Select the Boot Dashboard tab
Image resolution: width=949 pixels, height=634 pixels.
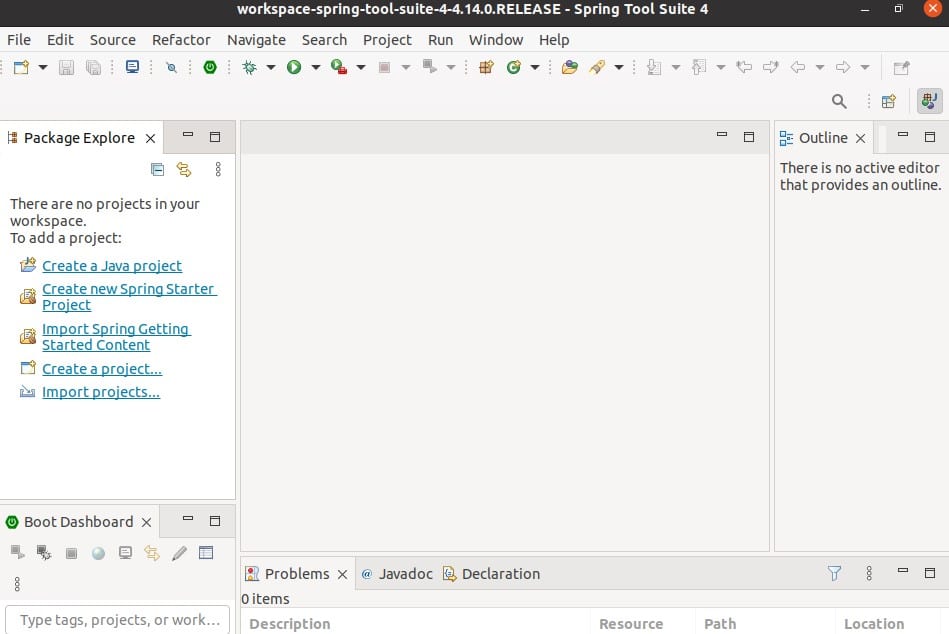click(78, 522)
